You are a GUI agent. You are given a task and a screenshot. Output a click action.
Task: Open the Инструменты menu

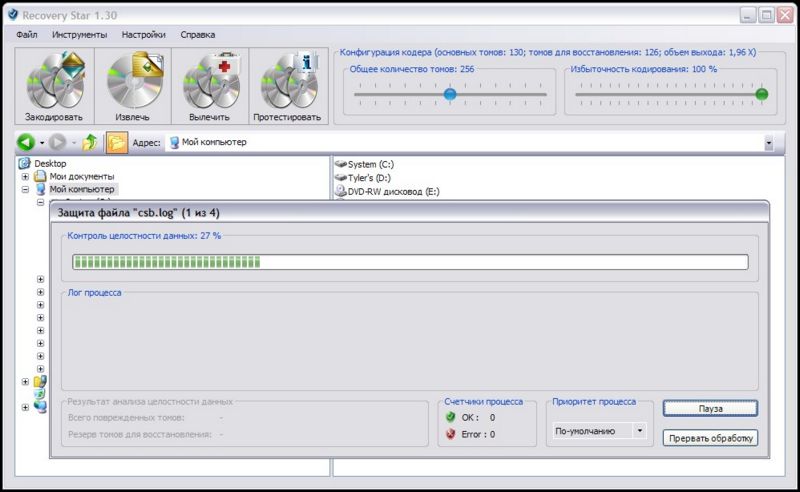point(80,35)
